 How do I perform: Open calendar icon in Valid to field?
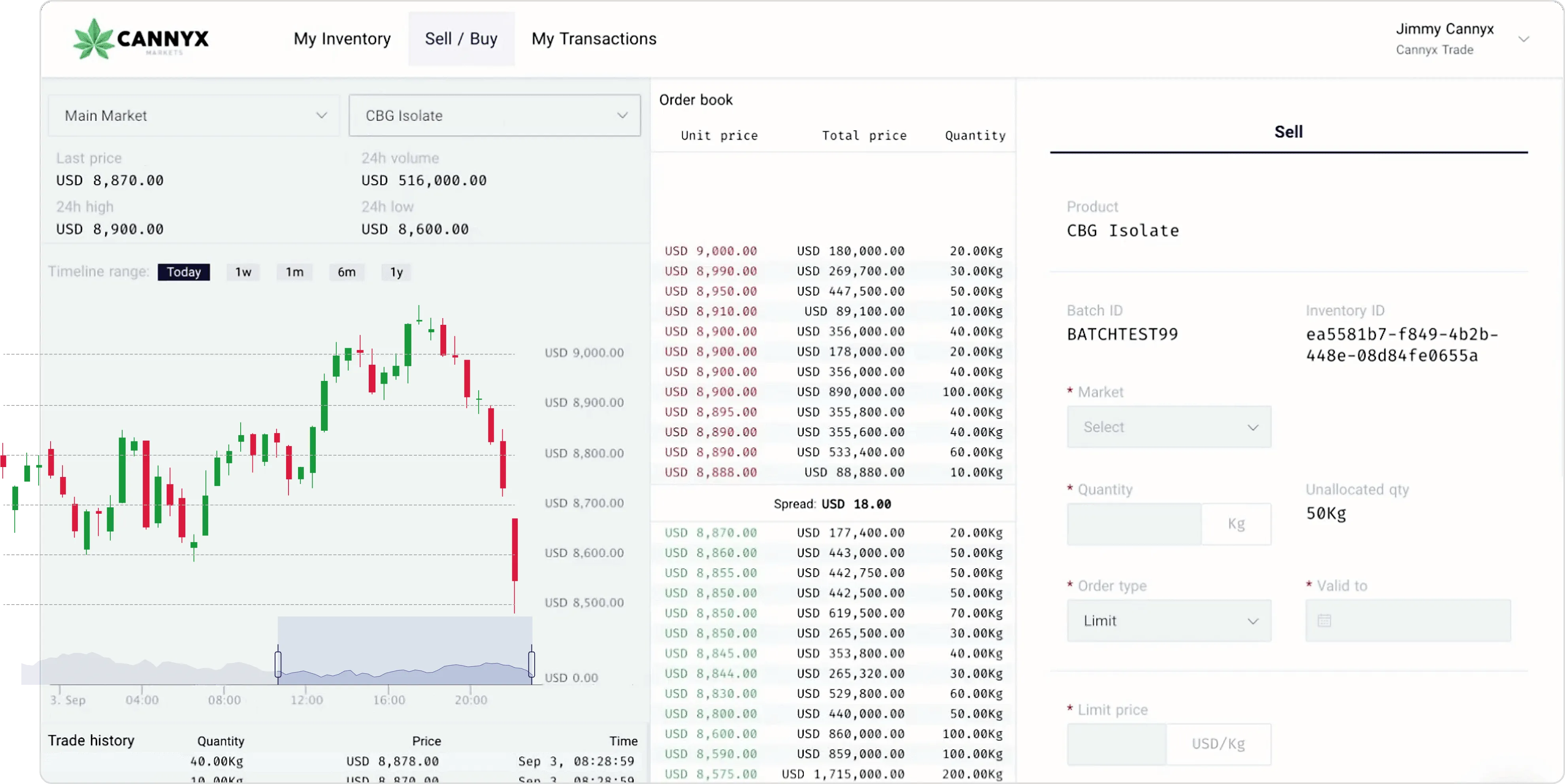tap(1324, 621)
